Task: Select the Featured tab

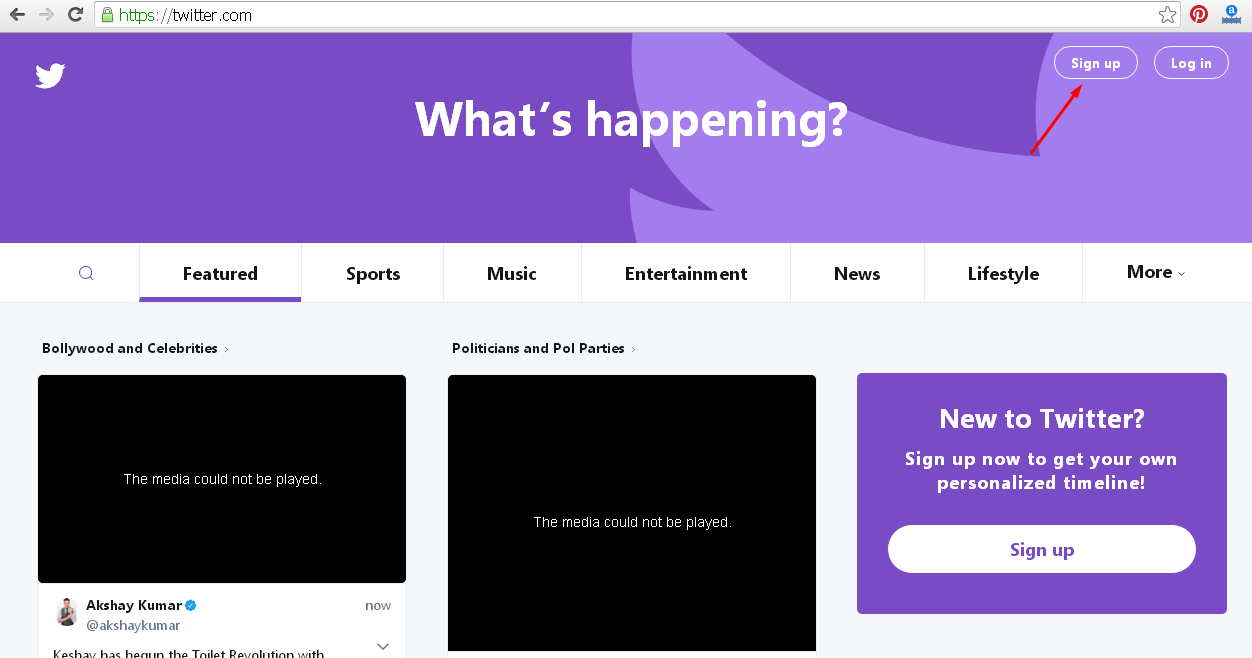Action: pos(220,273)
